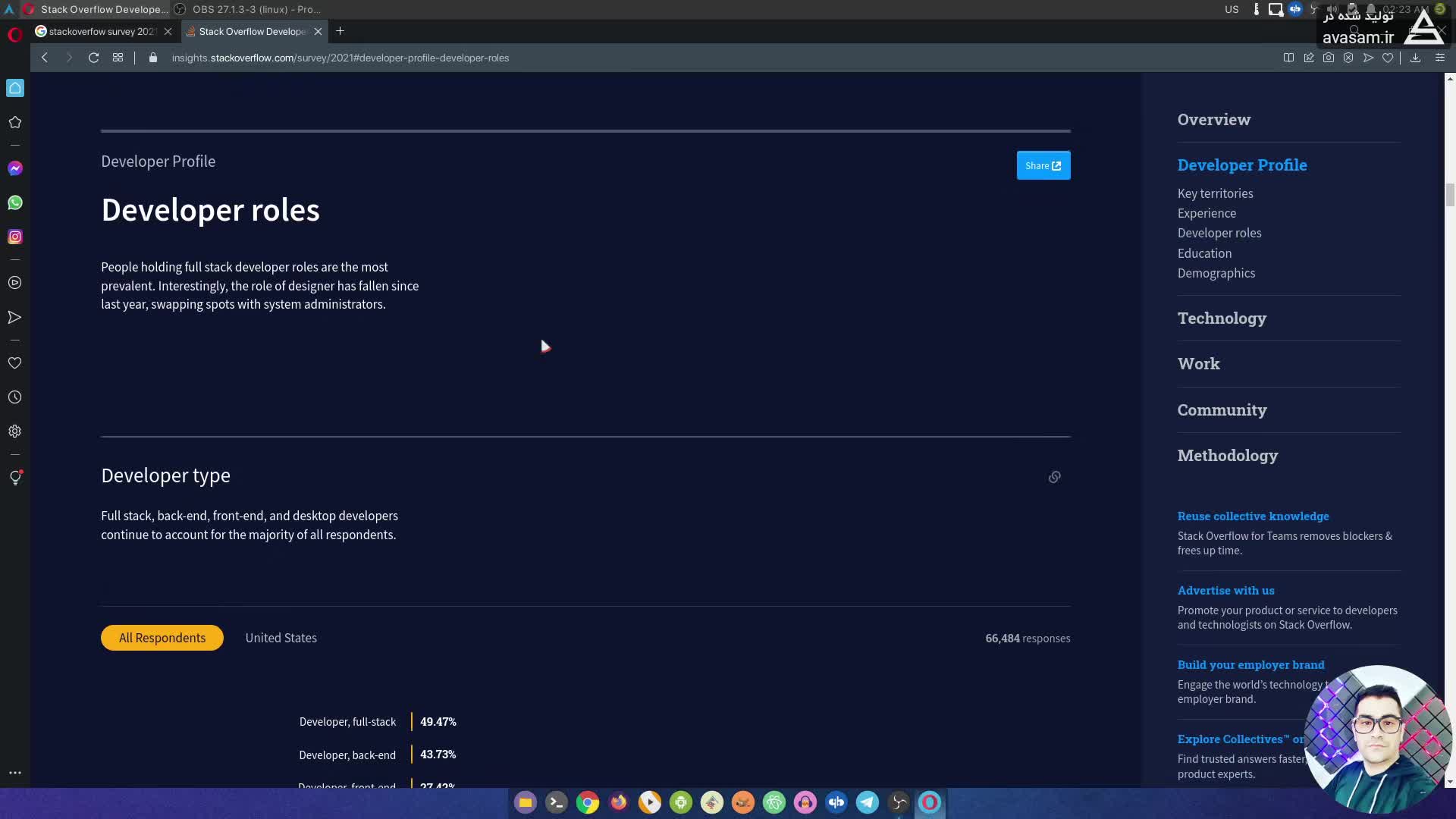1456x819 pixels.
Task: Open sidebar history clock icon
Action: click(x=15, y=397)
